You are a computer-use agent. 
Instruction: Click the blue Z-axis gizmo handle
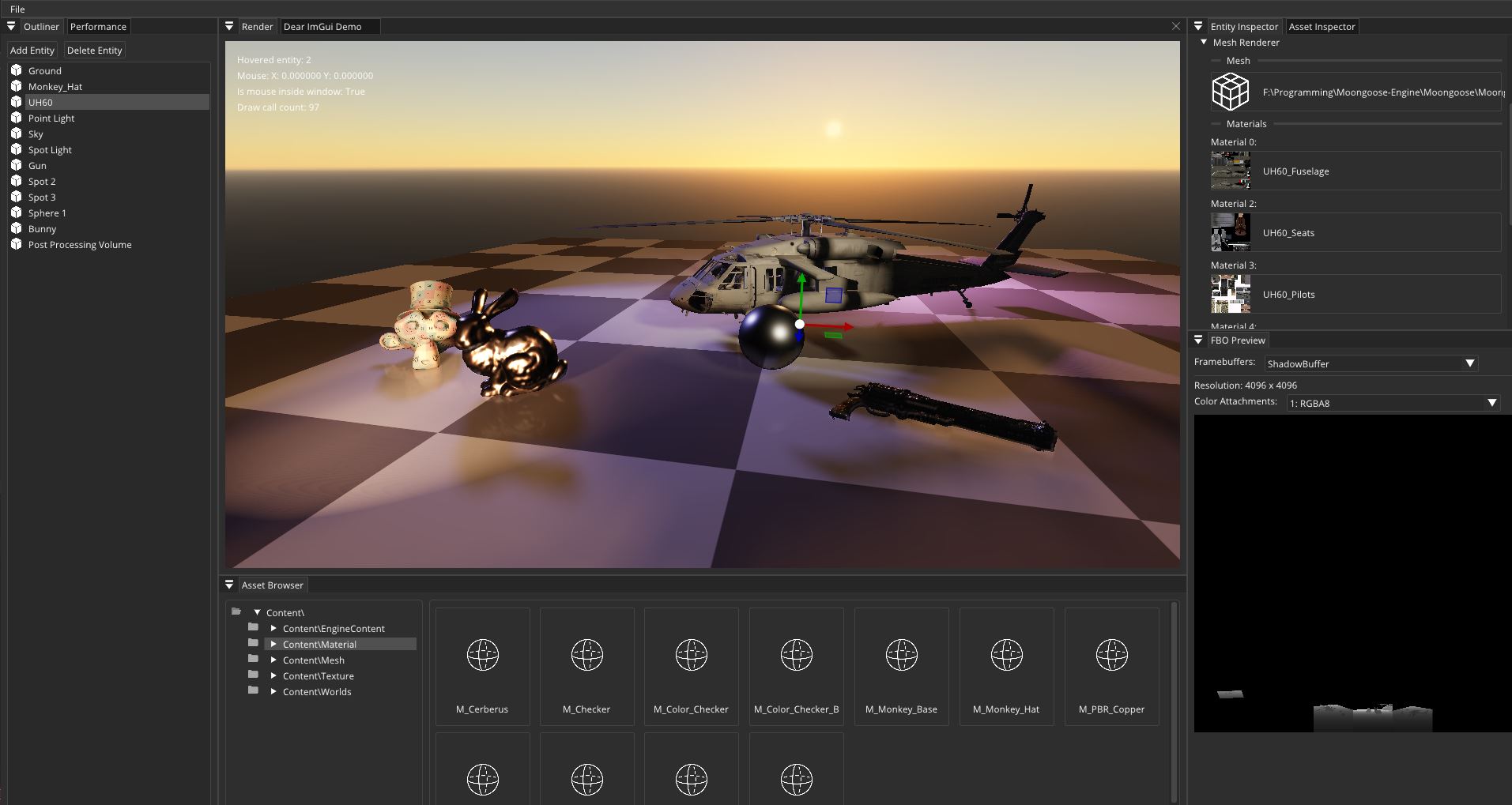pyautogui.click(x=799, y=336)
